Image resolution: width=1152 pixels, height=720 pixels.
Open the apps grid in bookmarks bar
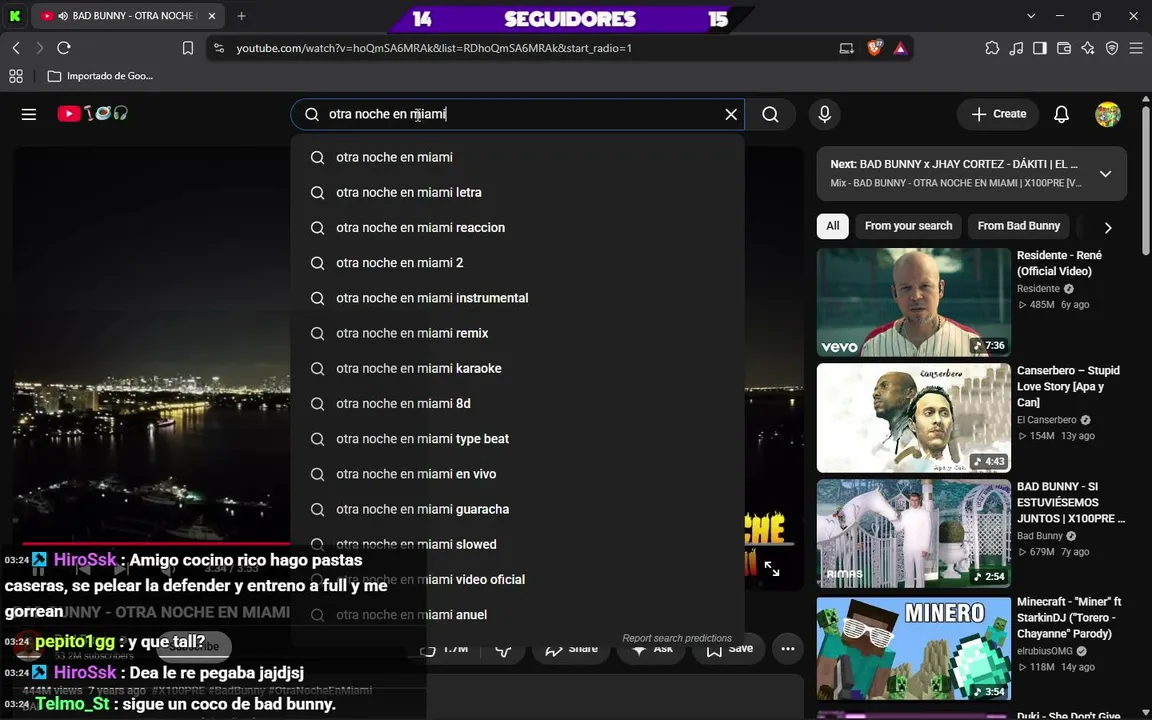pyautogui.click(x=16, y=76)
